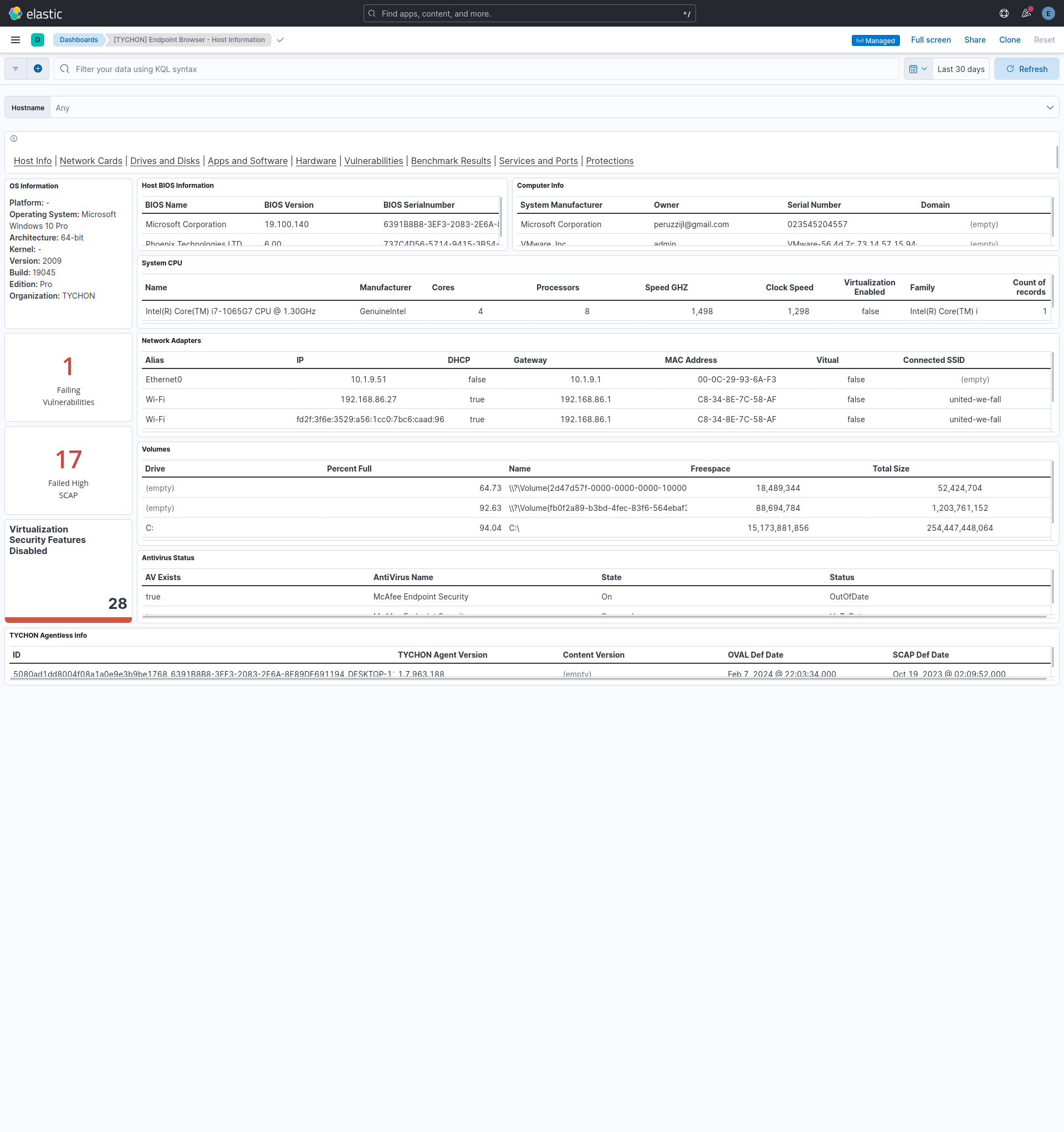Image resolution: width=1064 pixels, height=1132 pixels.
Task: Sort by Speed GHZ column header
Action: [x=667, y=288]
